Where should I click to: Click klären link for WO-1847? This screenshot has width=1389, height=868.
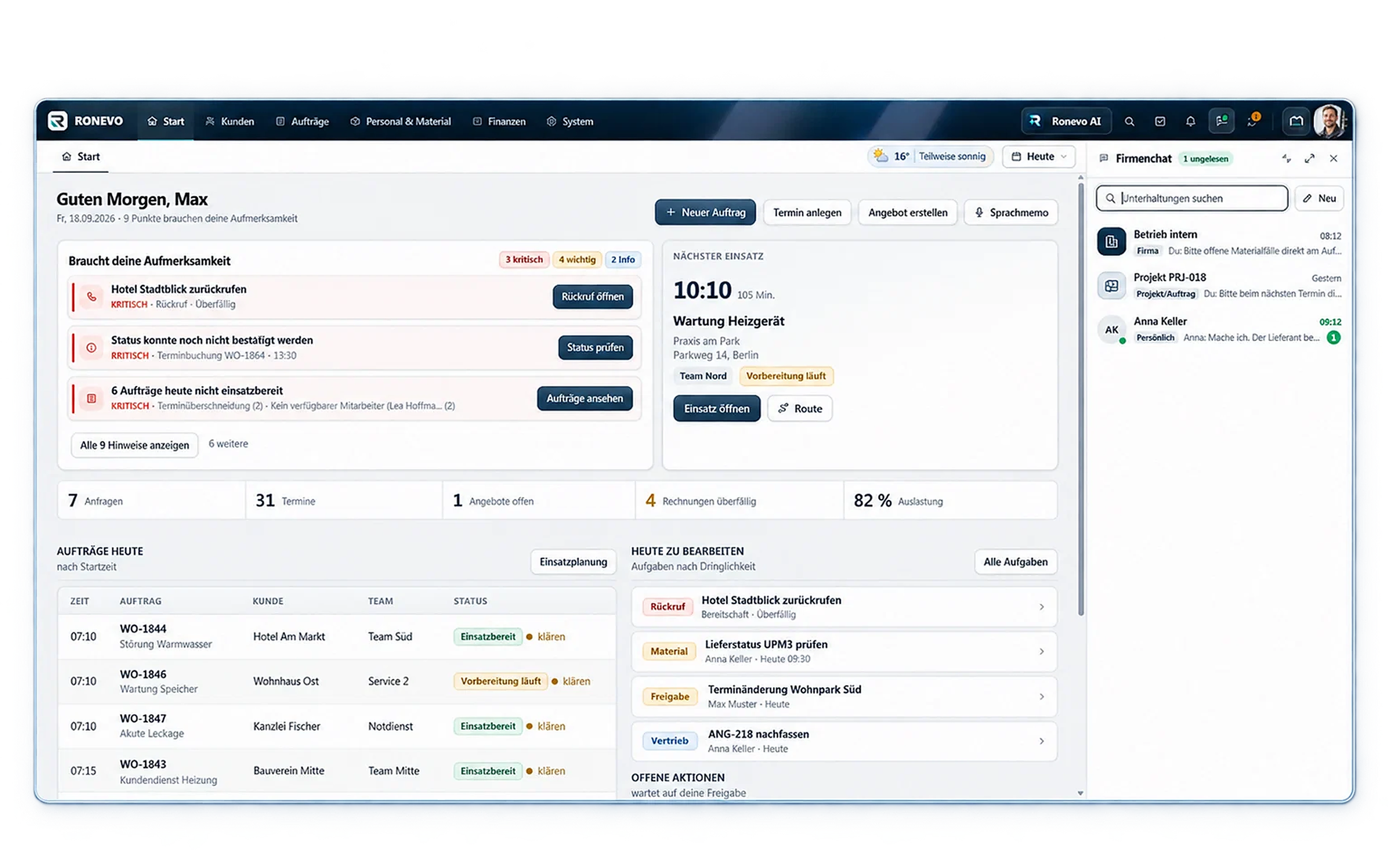551,726
